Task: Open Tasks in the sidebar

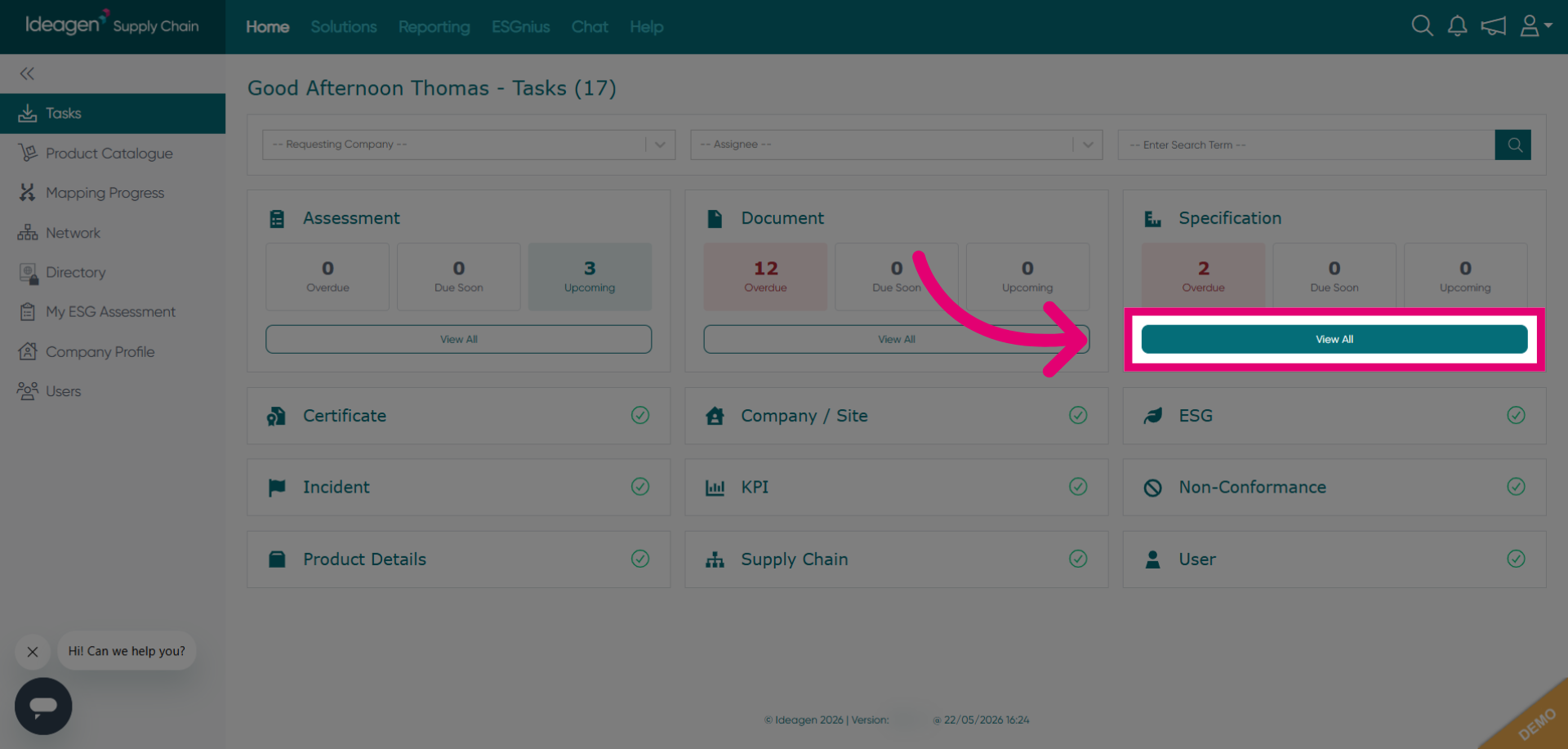Action: point(113,114)
